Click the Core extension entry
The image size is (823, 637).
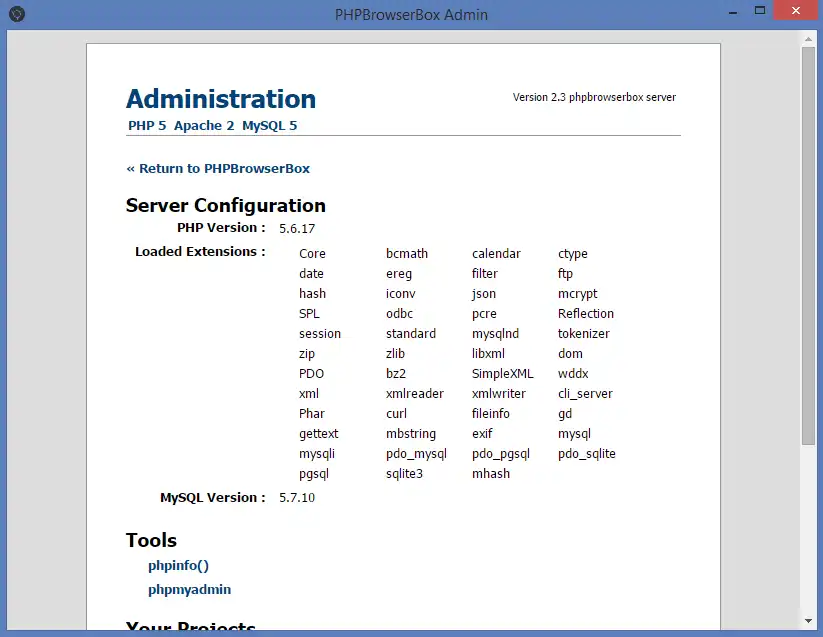click(x=312, y=254)
